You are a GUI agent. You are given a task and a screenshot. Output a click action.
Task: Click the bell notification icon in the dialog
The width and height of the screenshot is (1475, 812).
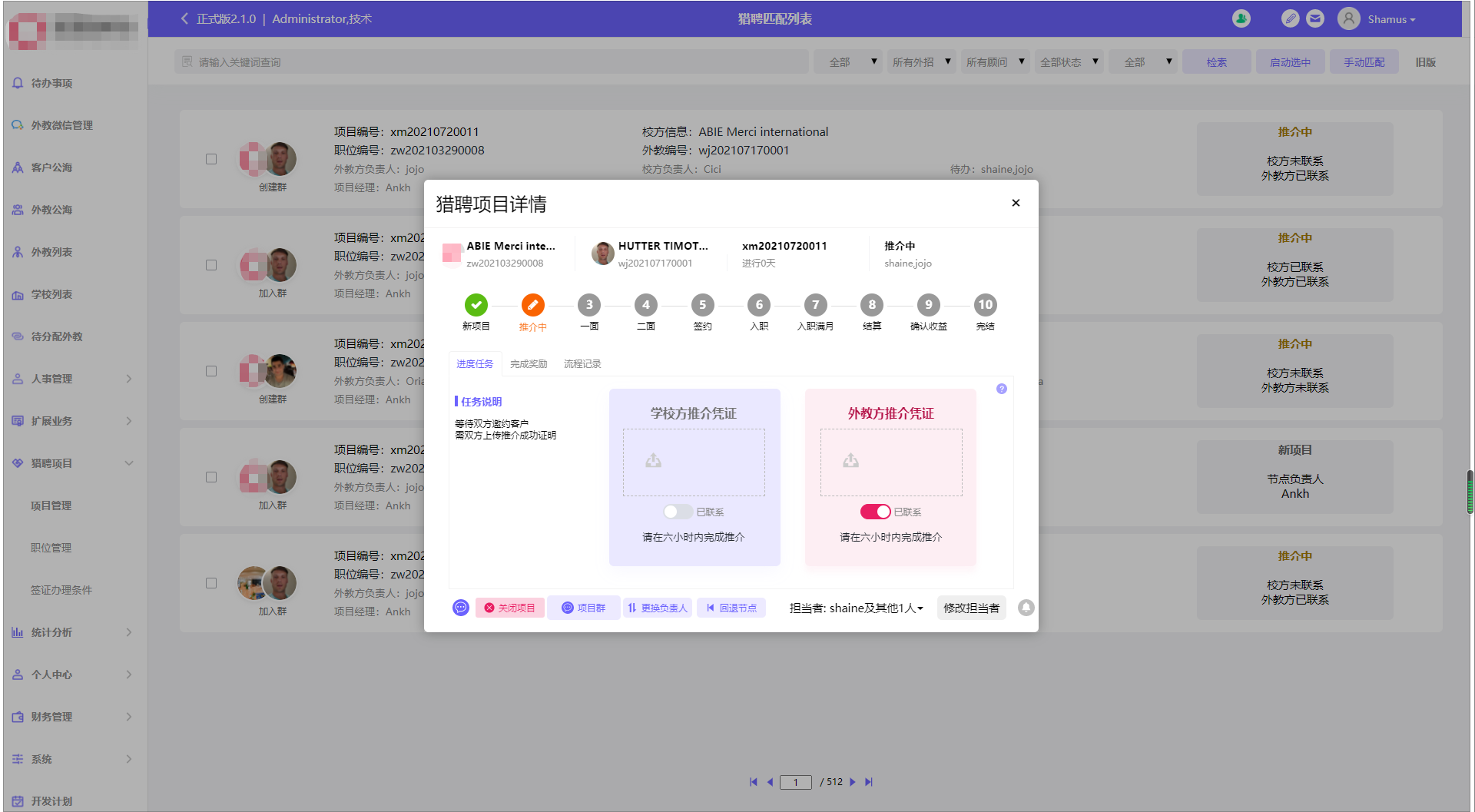[1026, 608]
